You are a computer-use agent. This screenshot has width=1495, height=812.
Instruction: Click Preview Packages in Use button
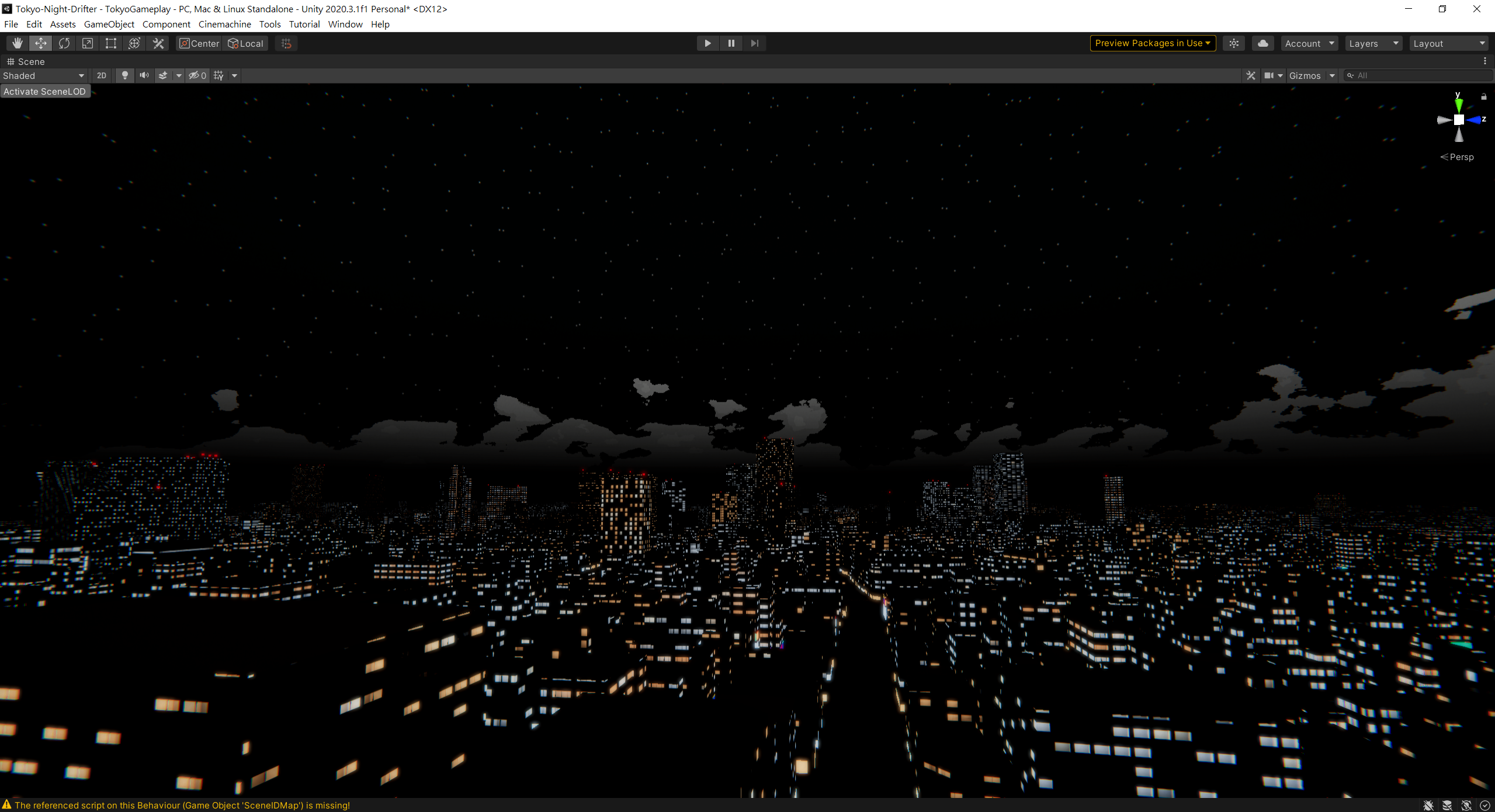point(1152,43)
